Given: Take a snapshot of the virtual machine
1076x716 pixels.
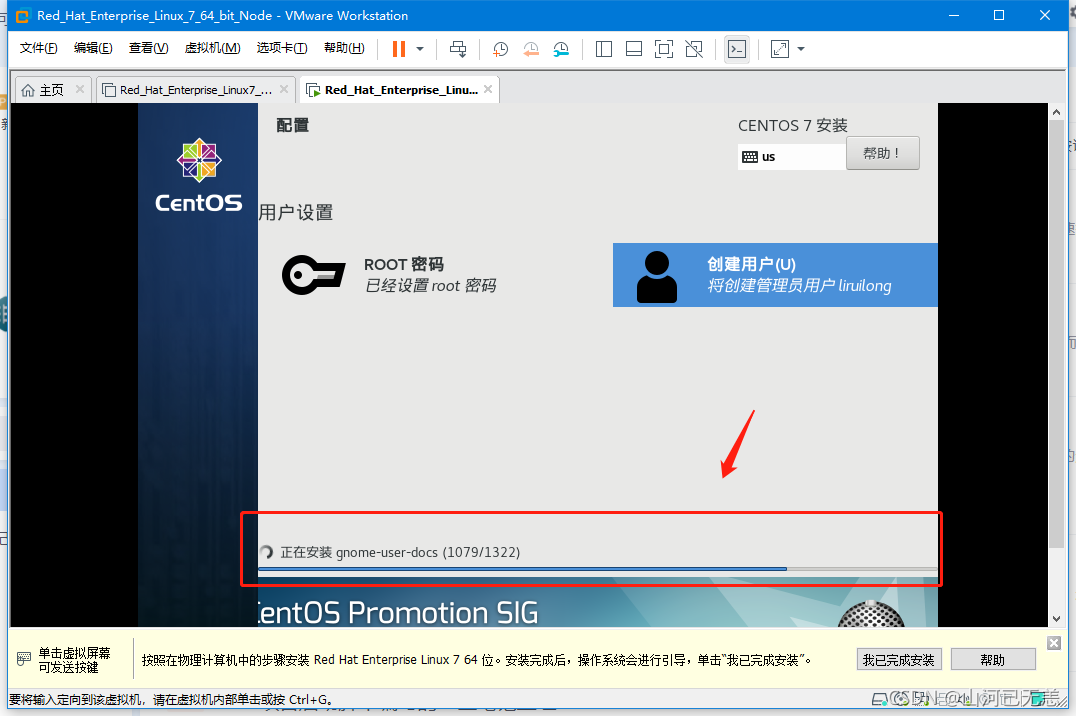Looking at the screenshot, I should click(x=500, y=49).
